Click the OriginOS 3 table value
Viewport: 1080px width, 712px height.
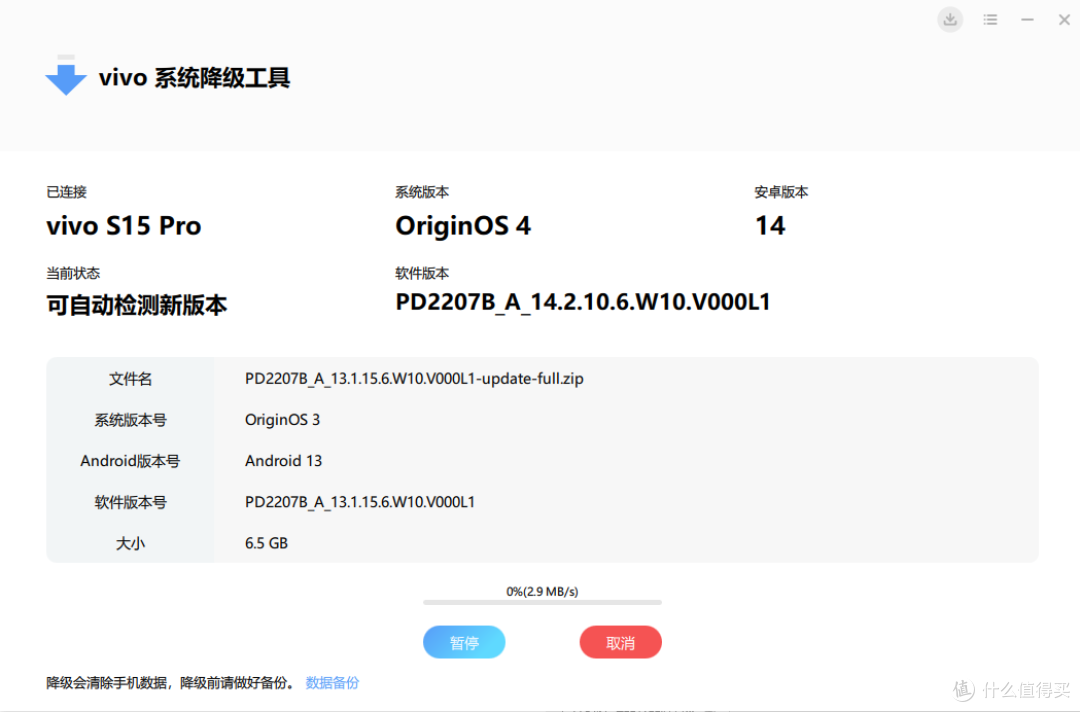(x=282, y=419)
